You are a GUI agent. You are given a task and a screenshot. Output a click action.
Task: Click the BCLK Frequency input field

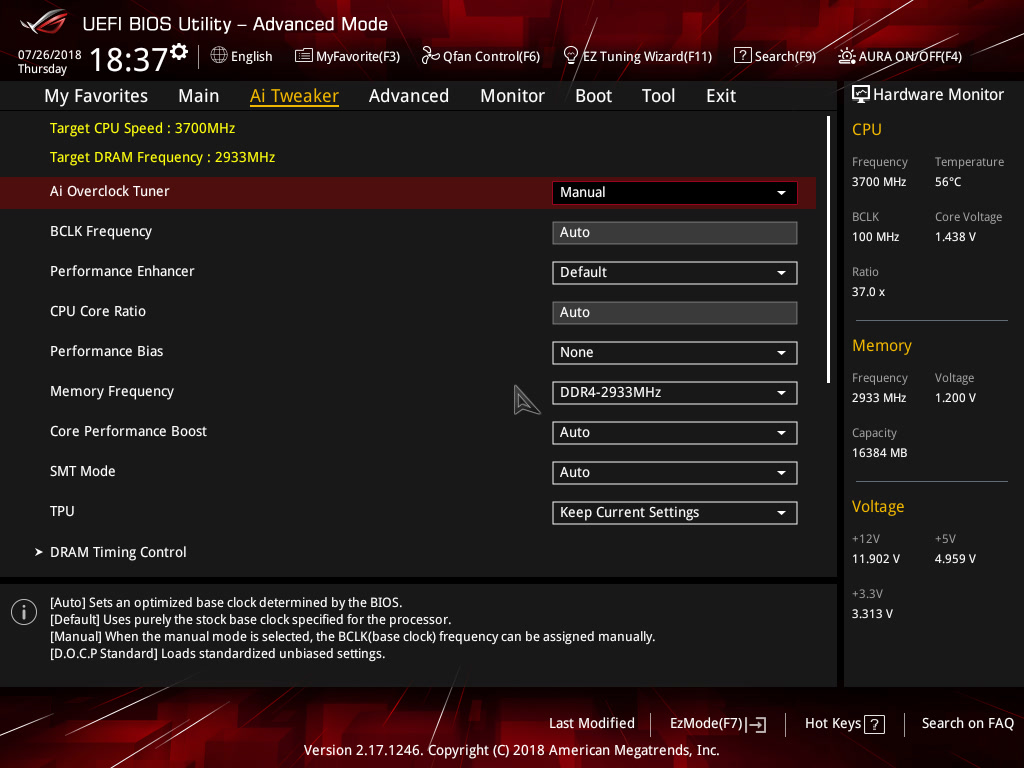(x=675, y=232)
